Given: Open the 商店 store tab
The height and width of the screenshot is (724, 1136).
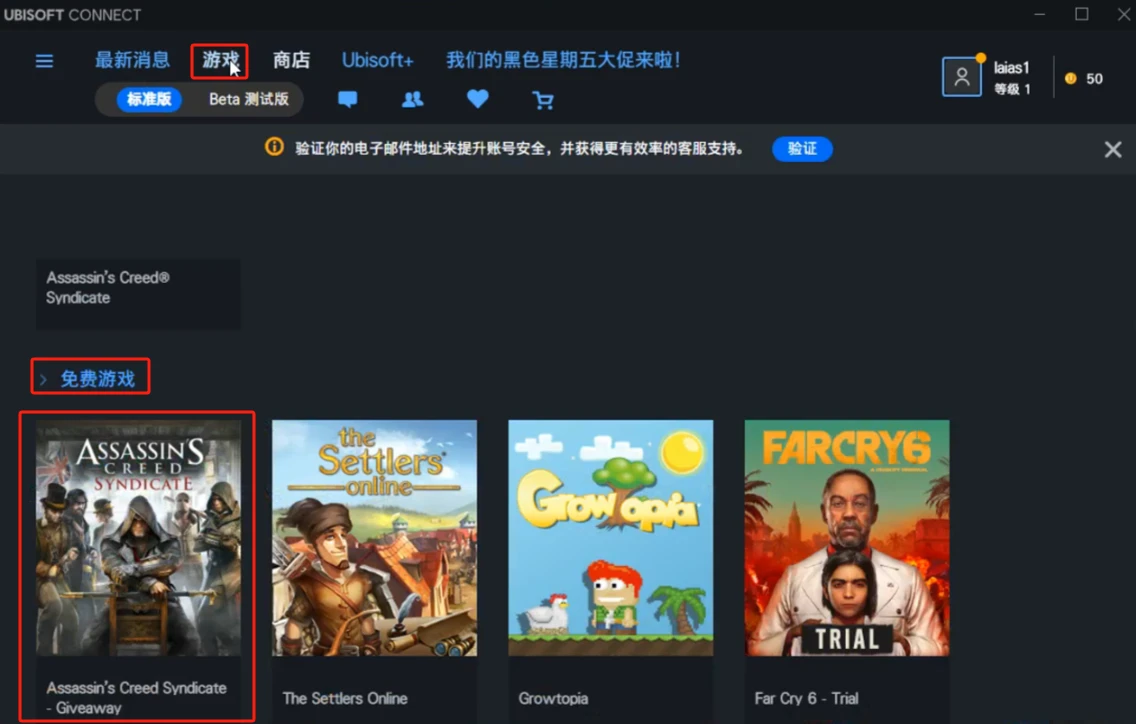Looking at the screenshot, I should coord(291,60).
